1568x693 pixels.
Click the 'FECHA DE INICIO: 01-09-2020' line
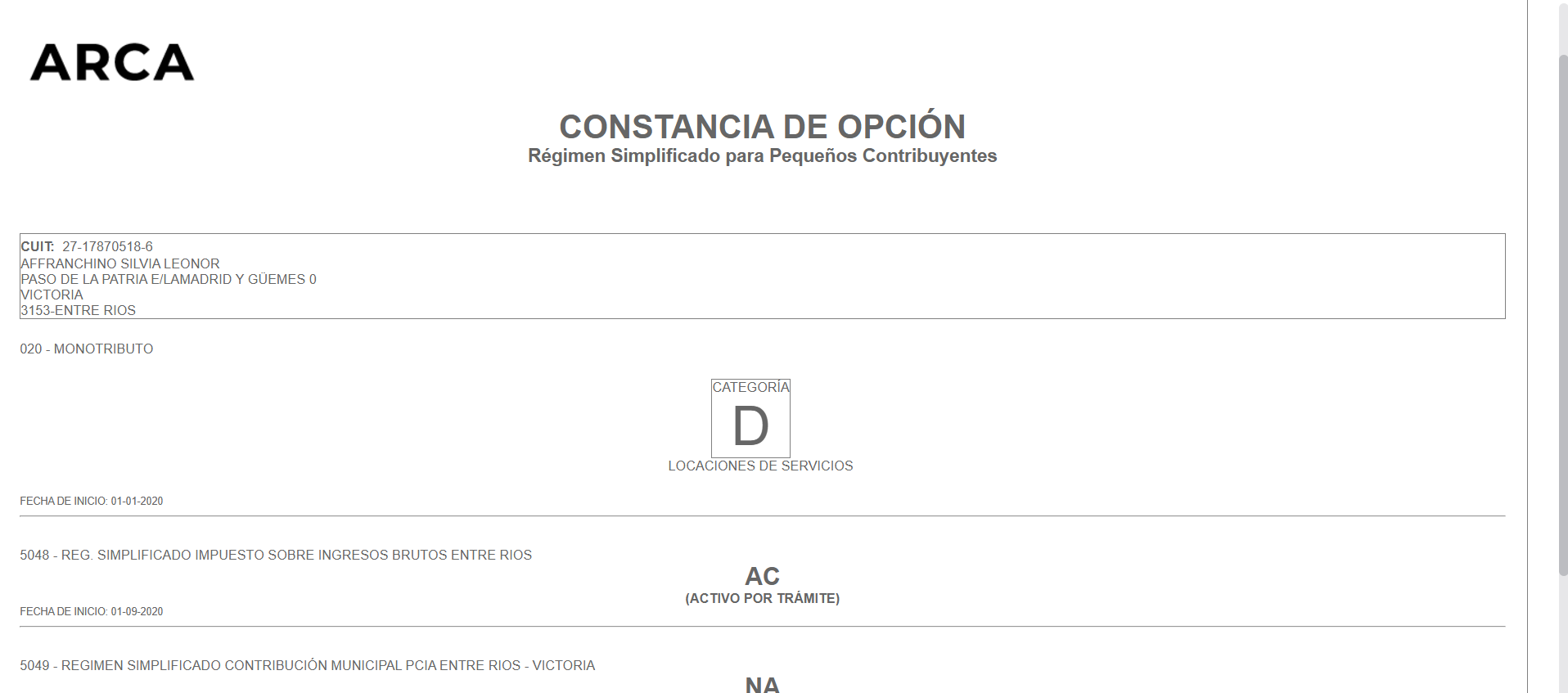(x=92, y=611)
